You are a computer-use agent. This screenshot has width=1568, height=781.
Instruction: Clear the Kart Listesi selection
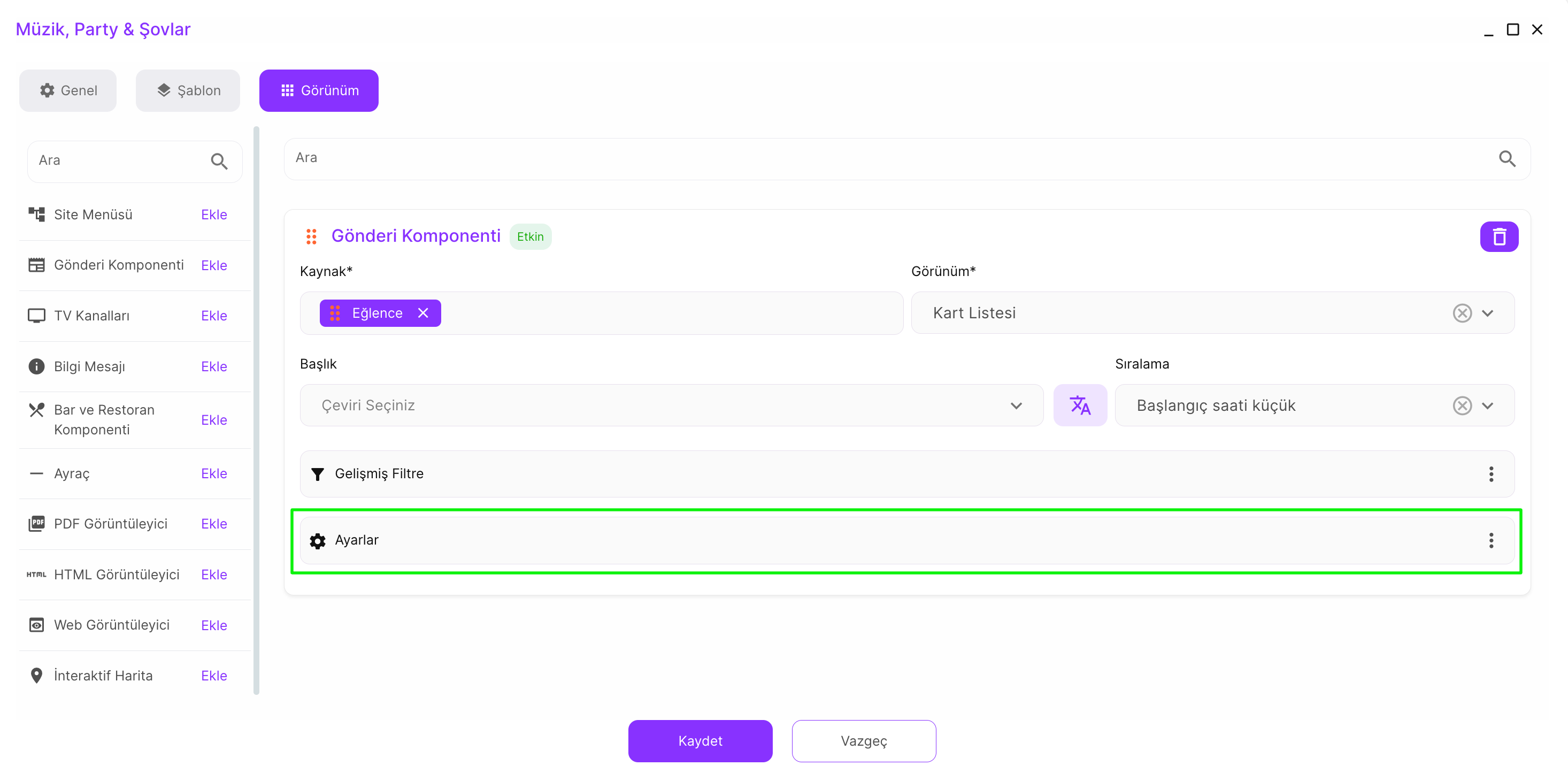coord(1462,313)
